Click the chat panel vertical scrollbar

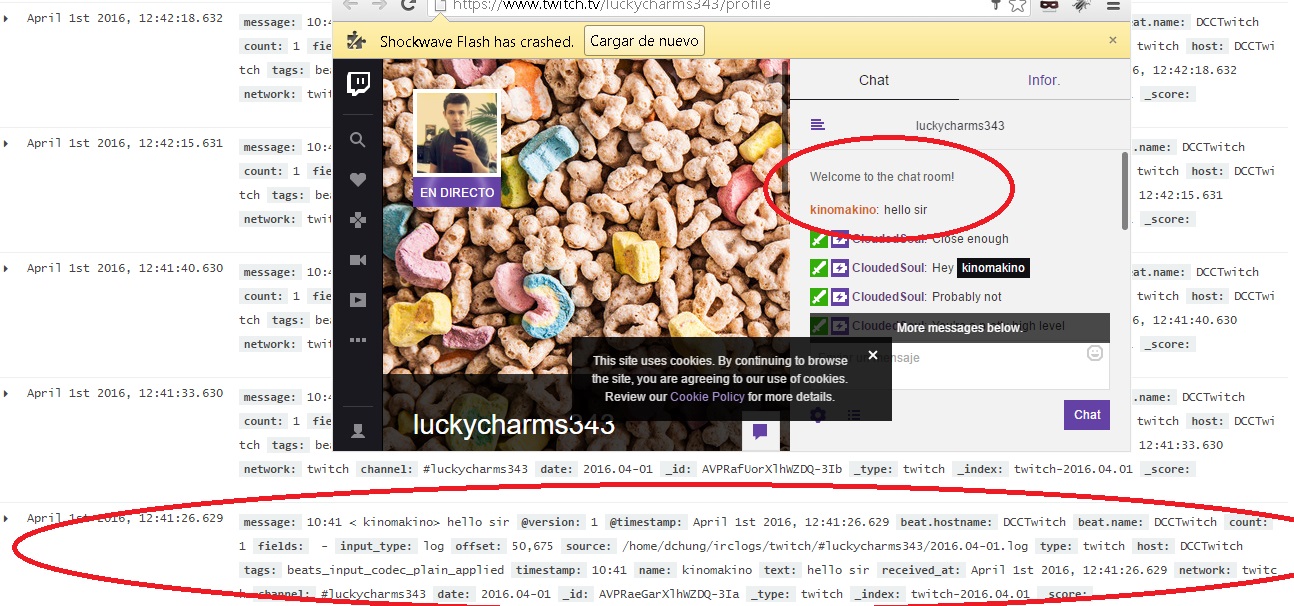1125,190
